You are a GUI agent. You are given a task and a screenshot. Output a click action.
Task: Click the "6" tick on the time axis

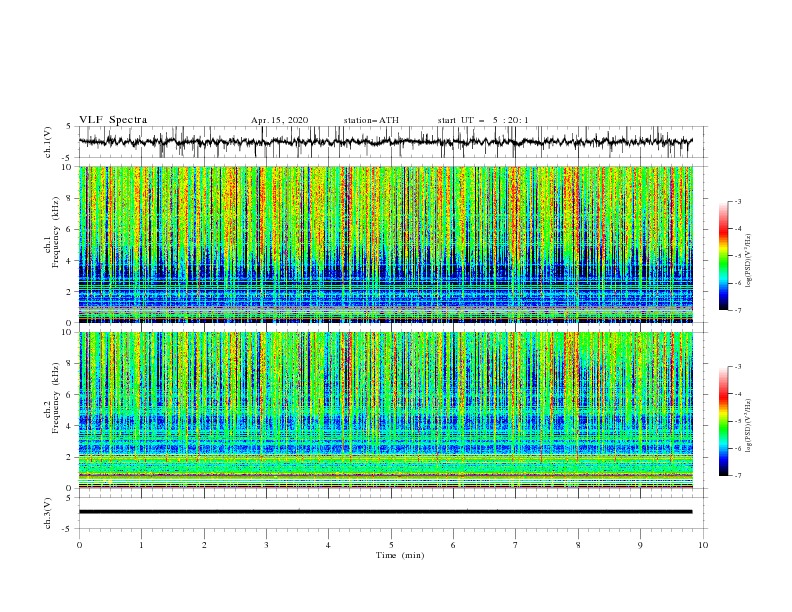tap(453, 545)
